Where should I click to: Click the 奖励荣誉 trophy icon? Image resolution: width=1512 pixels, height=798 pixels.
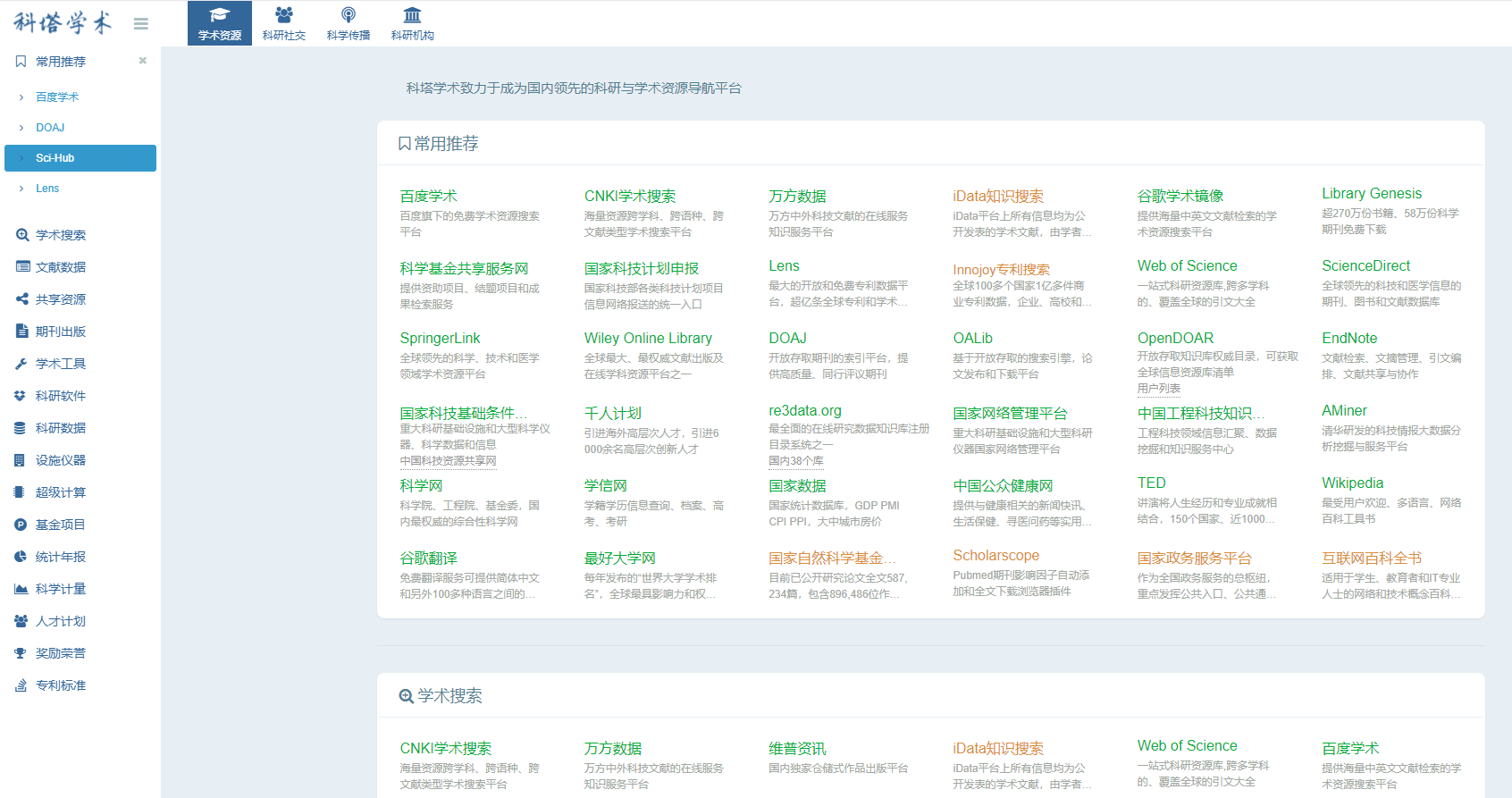click(x=21, y=653)
